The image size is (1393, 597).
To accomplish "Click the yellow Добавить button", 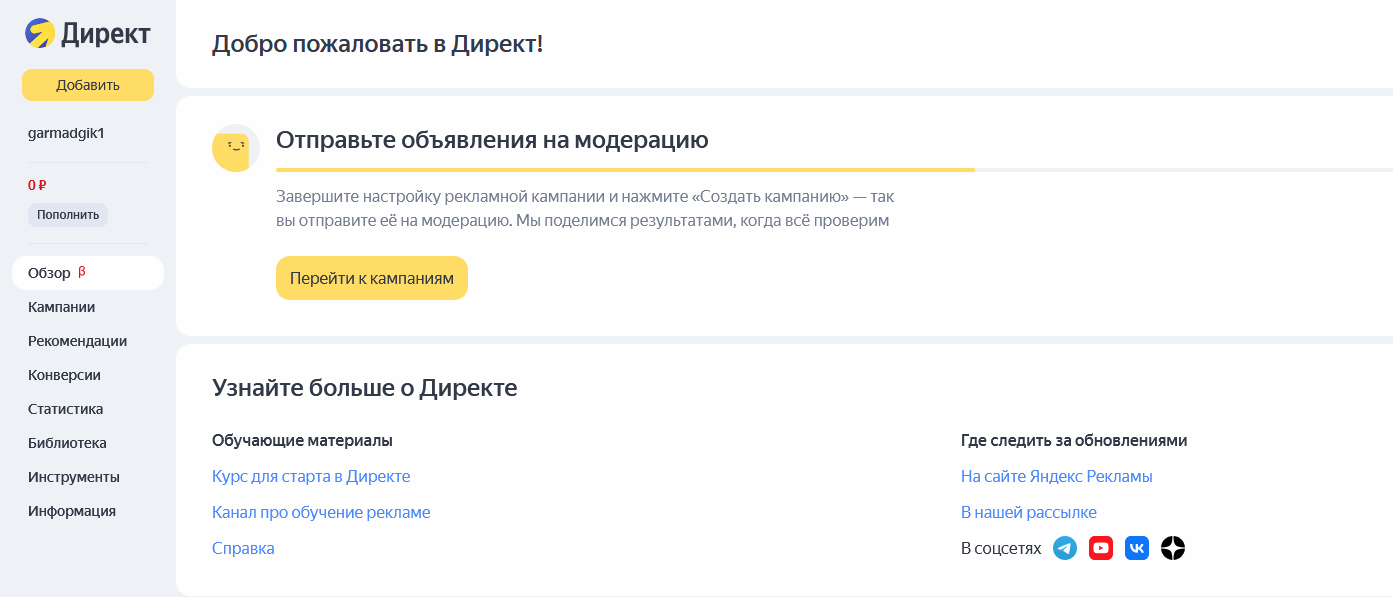I will point(88,85).
